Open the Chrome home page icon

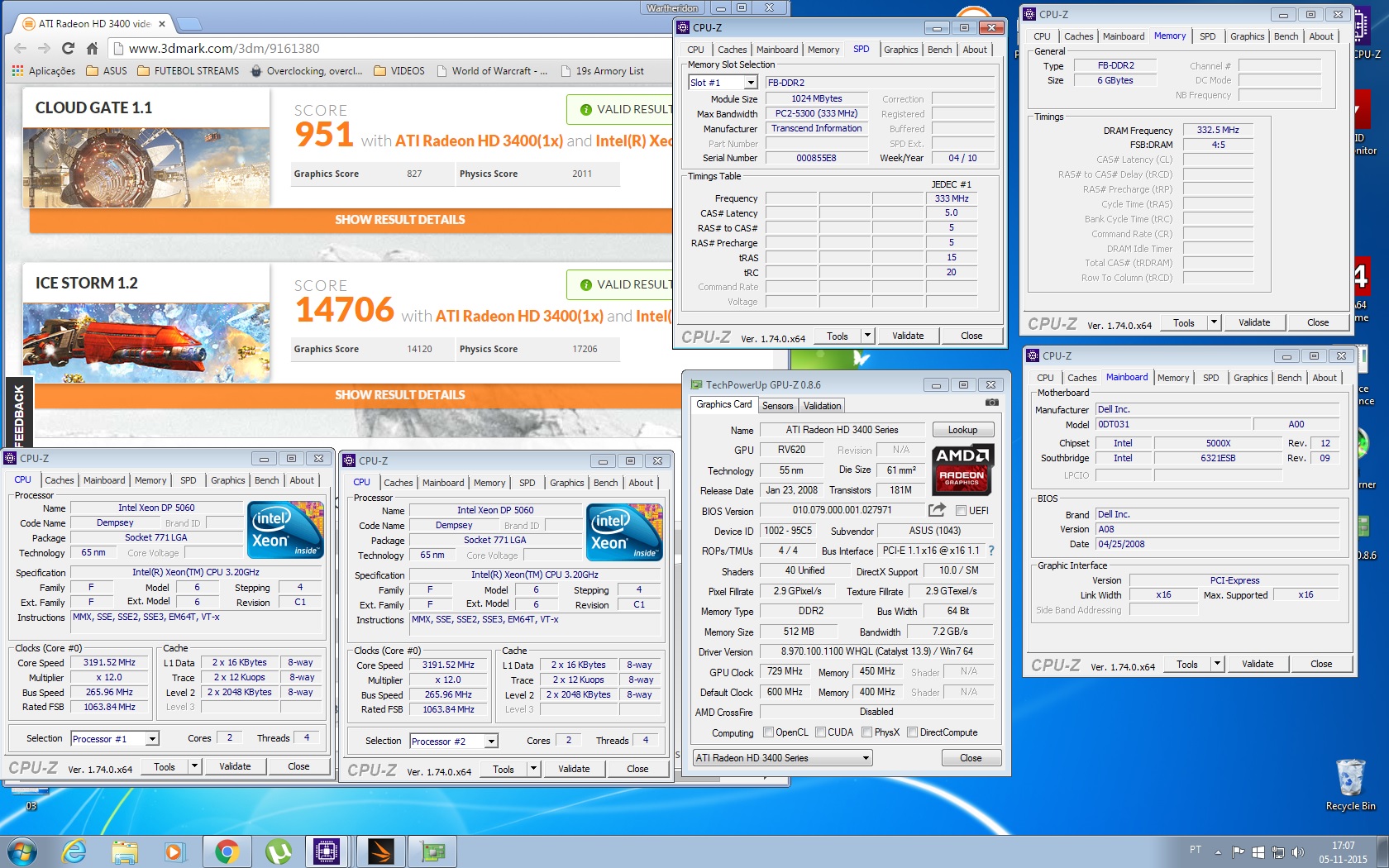pyautogui.click(x=92, y=49)
